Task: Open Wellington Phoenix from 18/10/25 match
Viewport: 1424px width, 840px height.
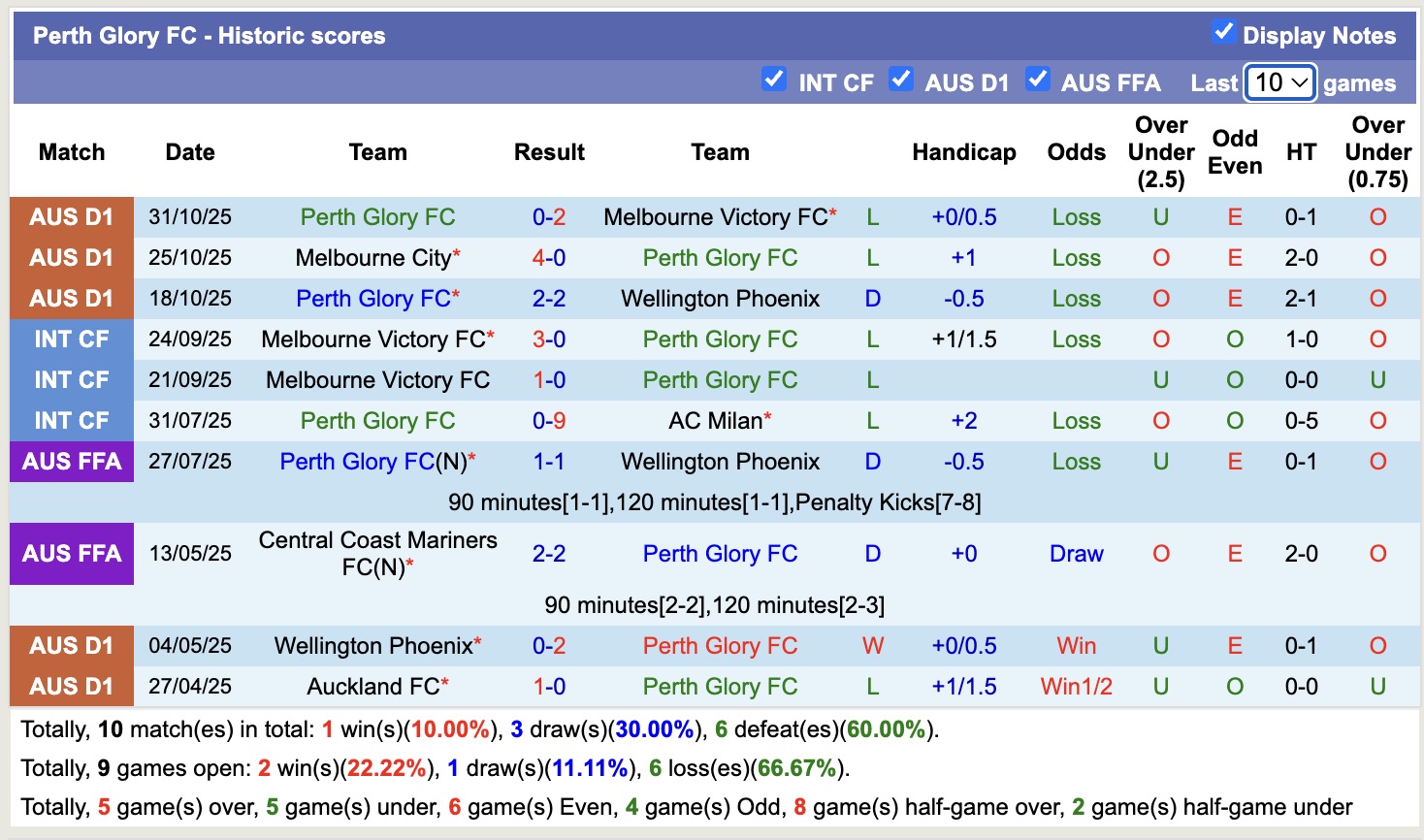Action: tap(720, 298)
